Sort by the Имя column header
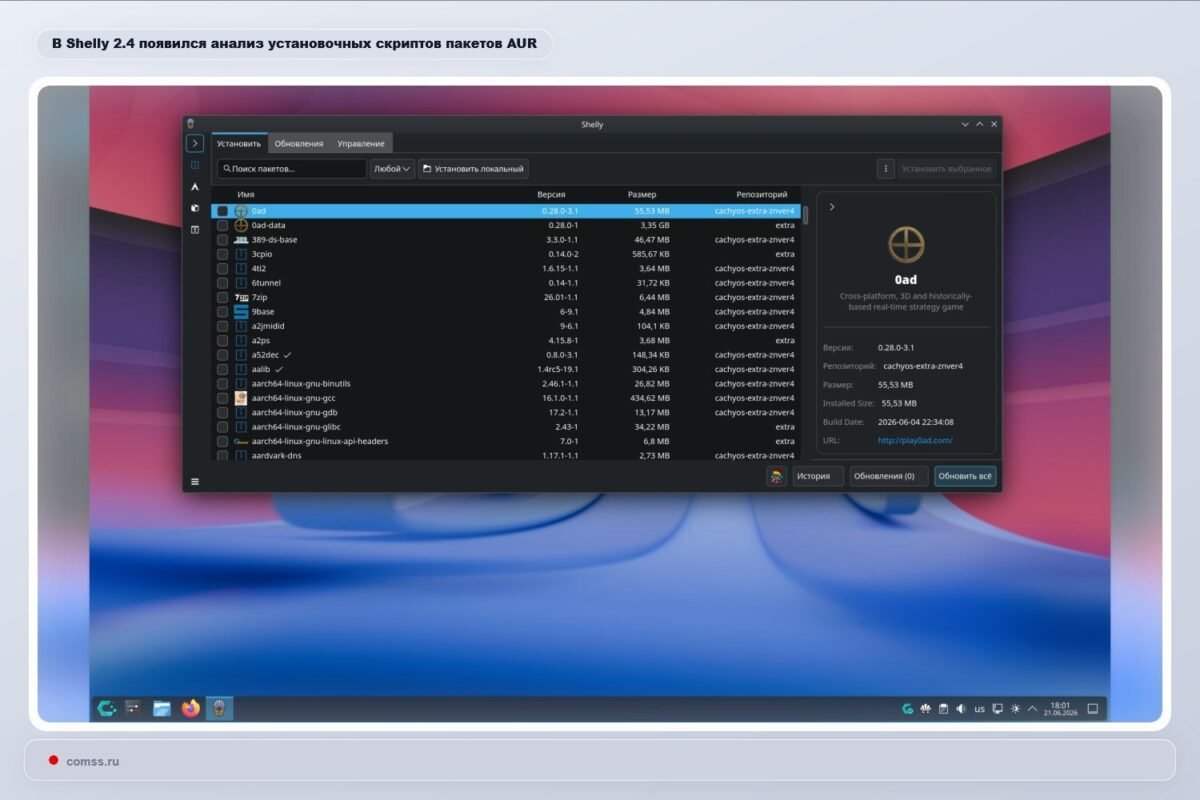The height and width of the screenshot is (800, 1200). (x=246, y=195)
